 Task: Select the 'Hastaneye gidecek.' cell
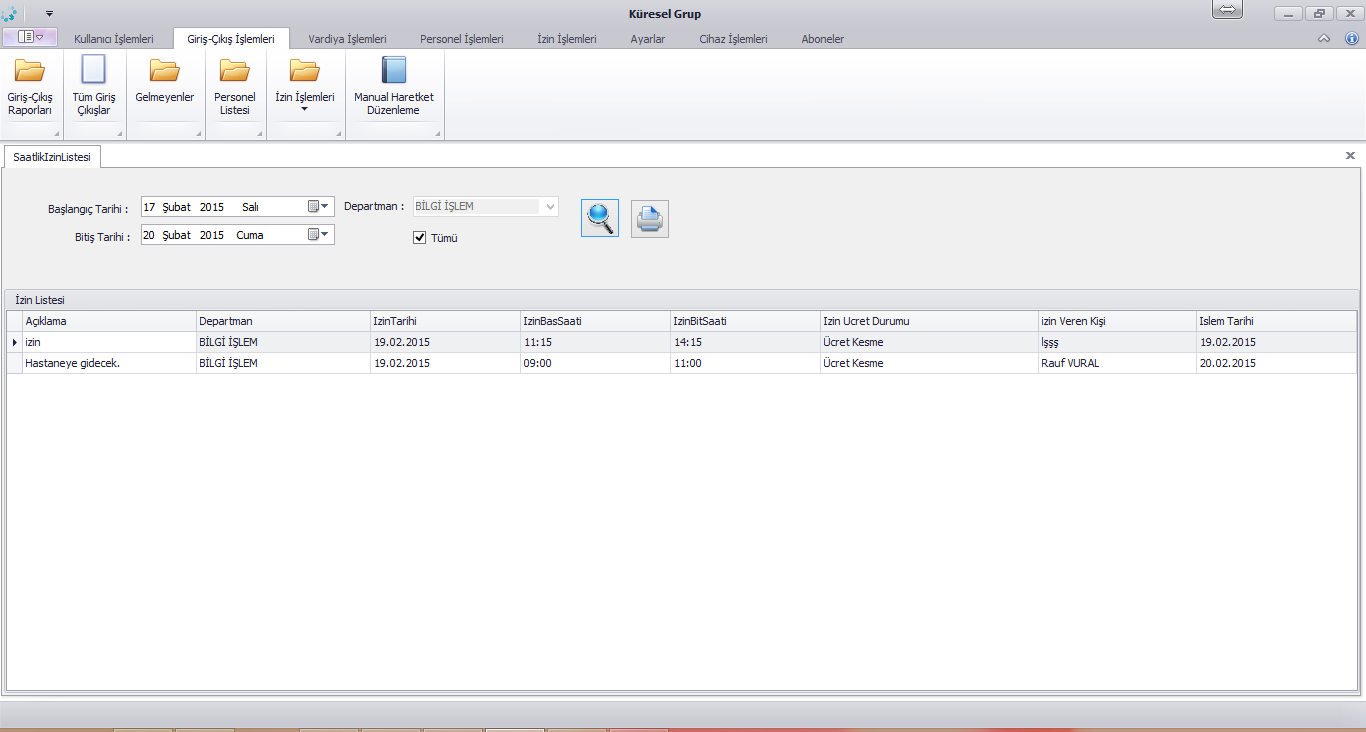click(x=109, y=363)
